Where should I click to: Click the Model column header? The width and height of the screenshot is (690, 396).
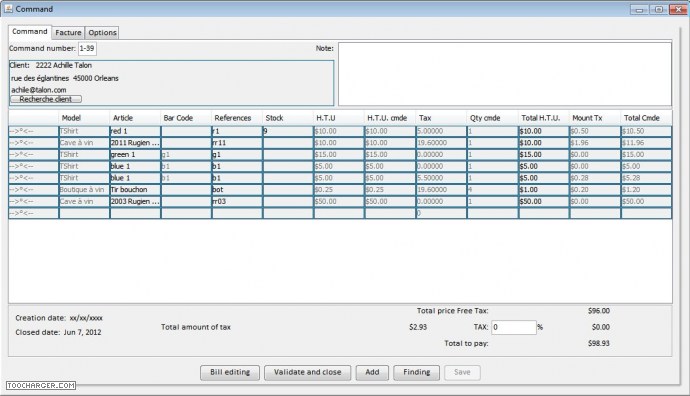pos(84,118)
